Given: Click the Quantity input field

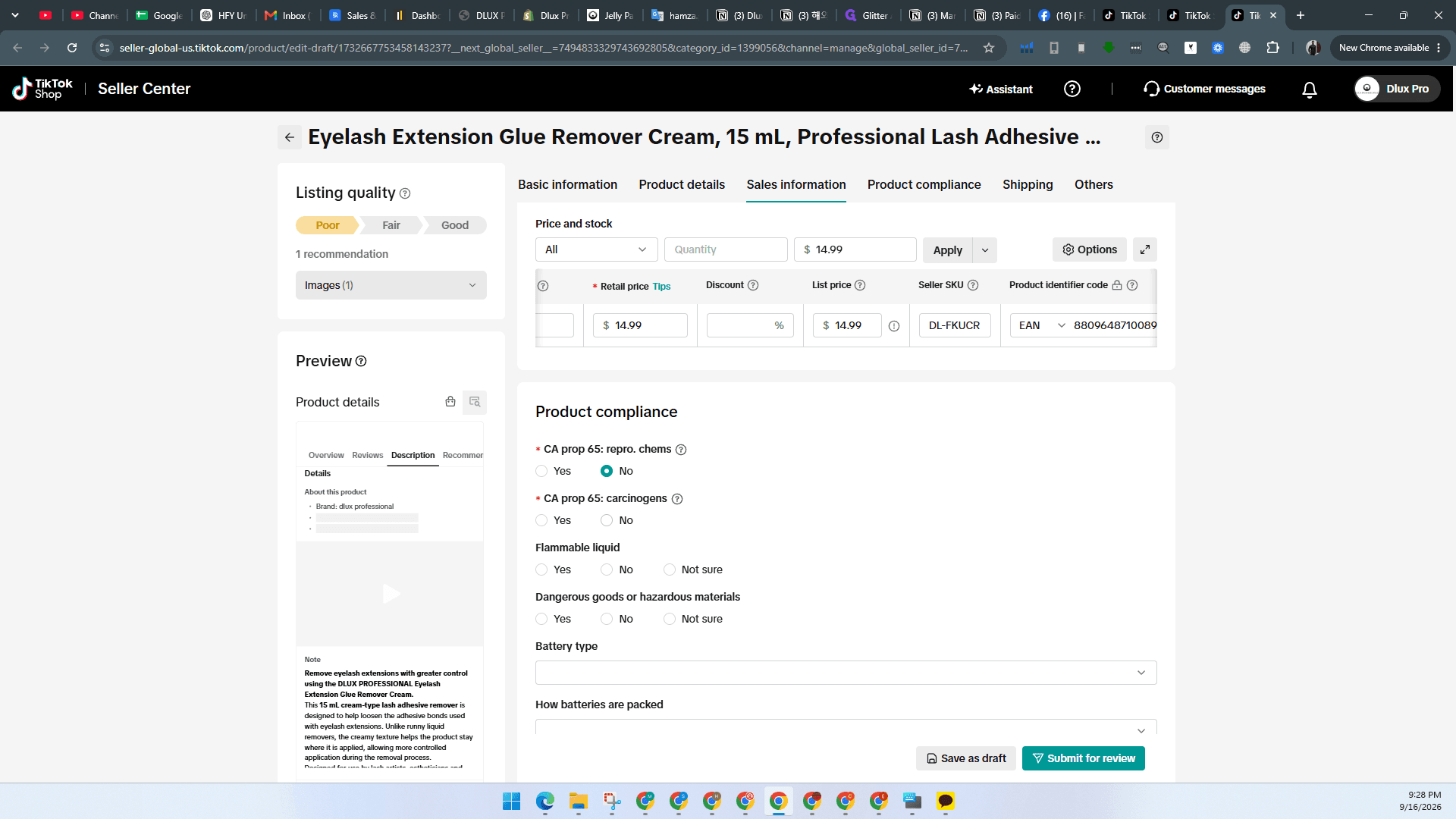Looking at the screenshot, I should (726, 249).
